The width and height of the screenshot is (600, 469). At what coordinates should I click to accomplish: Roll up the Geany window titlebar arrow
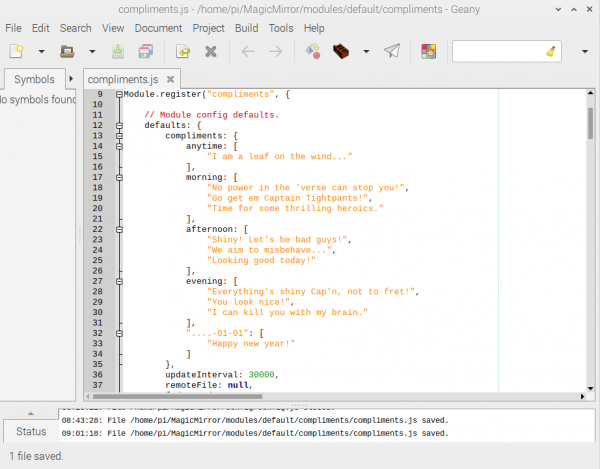(x=558, y=9)
